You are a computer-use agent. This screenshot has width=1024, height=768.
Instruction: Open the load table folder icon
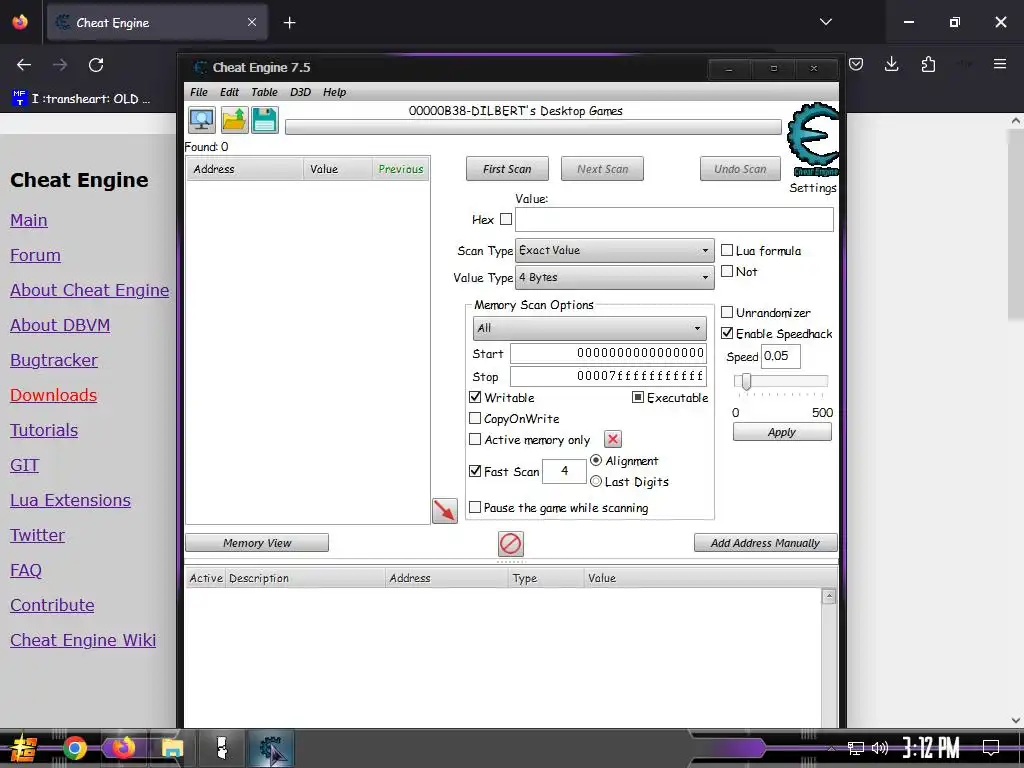tap(234, 120)
